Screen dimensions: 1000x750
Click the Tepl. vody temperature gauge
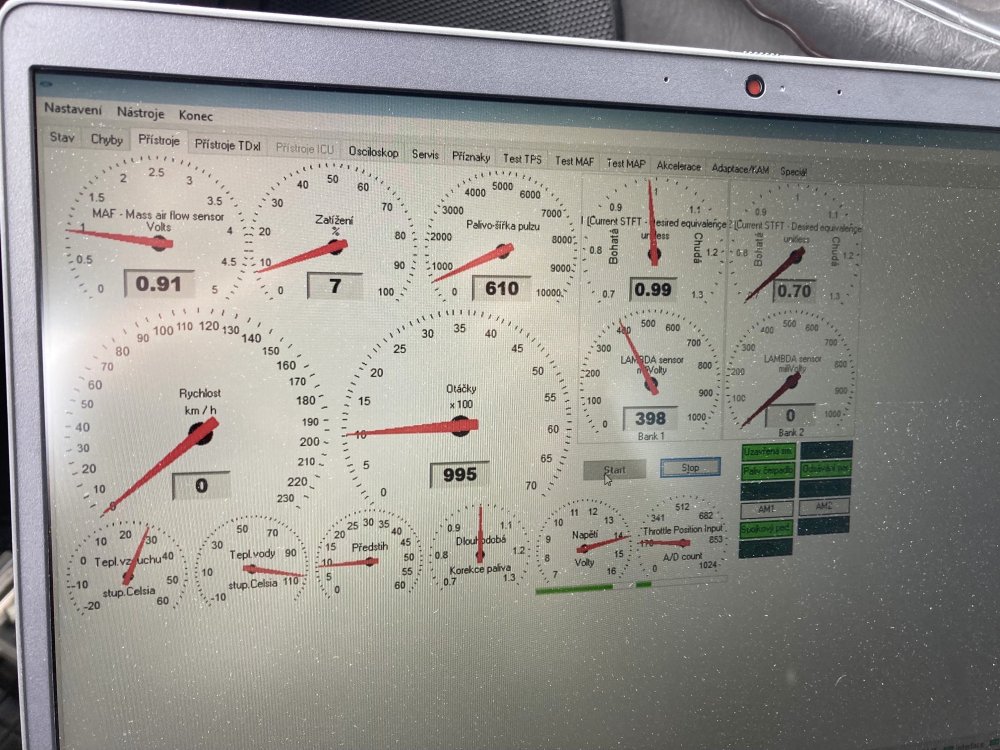coord(250,566)
